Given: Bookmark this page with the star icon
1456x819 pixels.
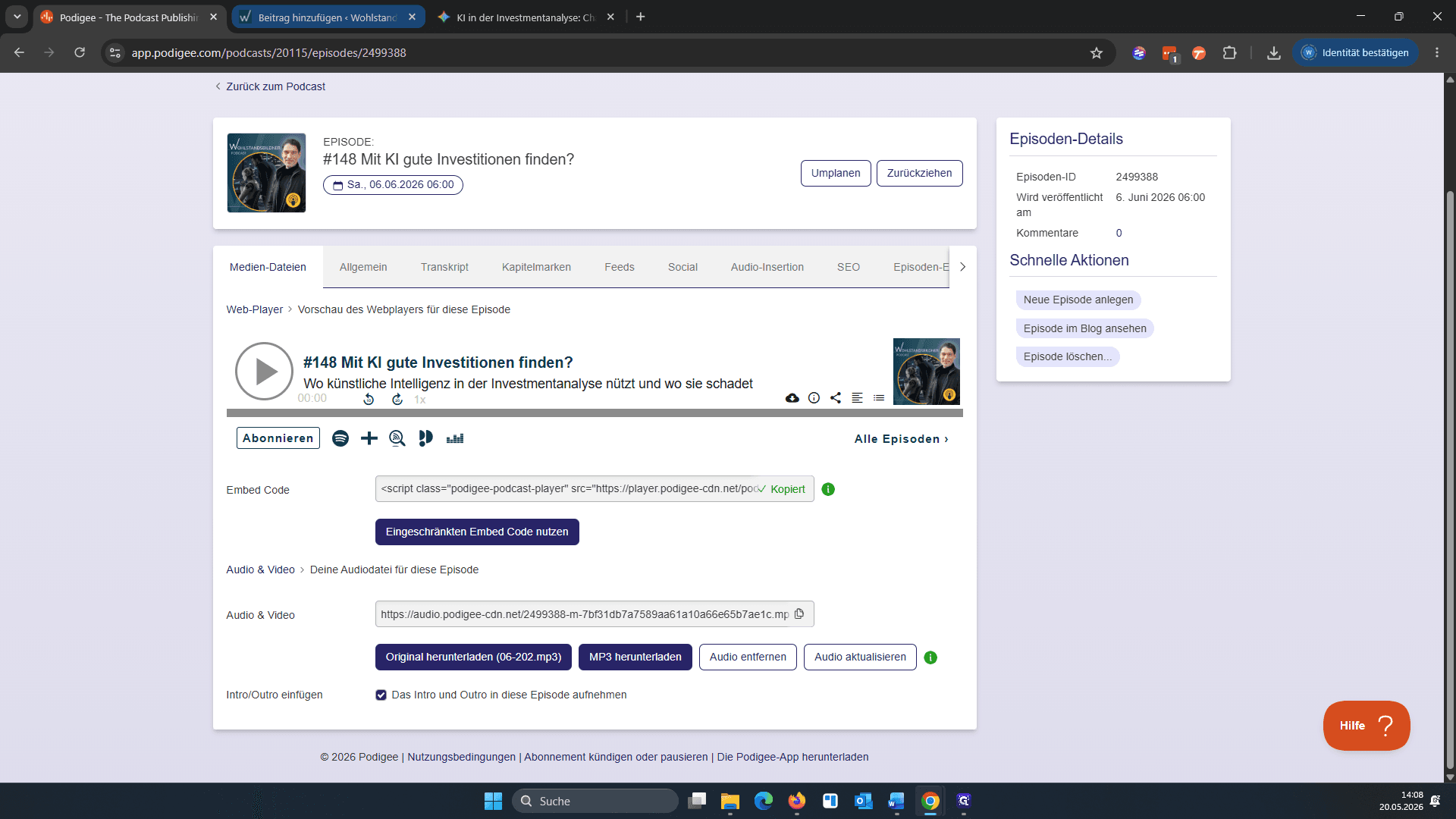Looking at the screenshot, I should click(x=1096, y=53).
